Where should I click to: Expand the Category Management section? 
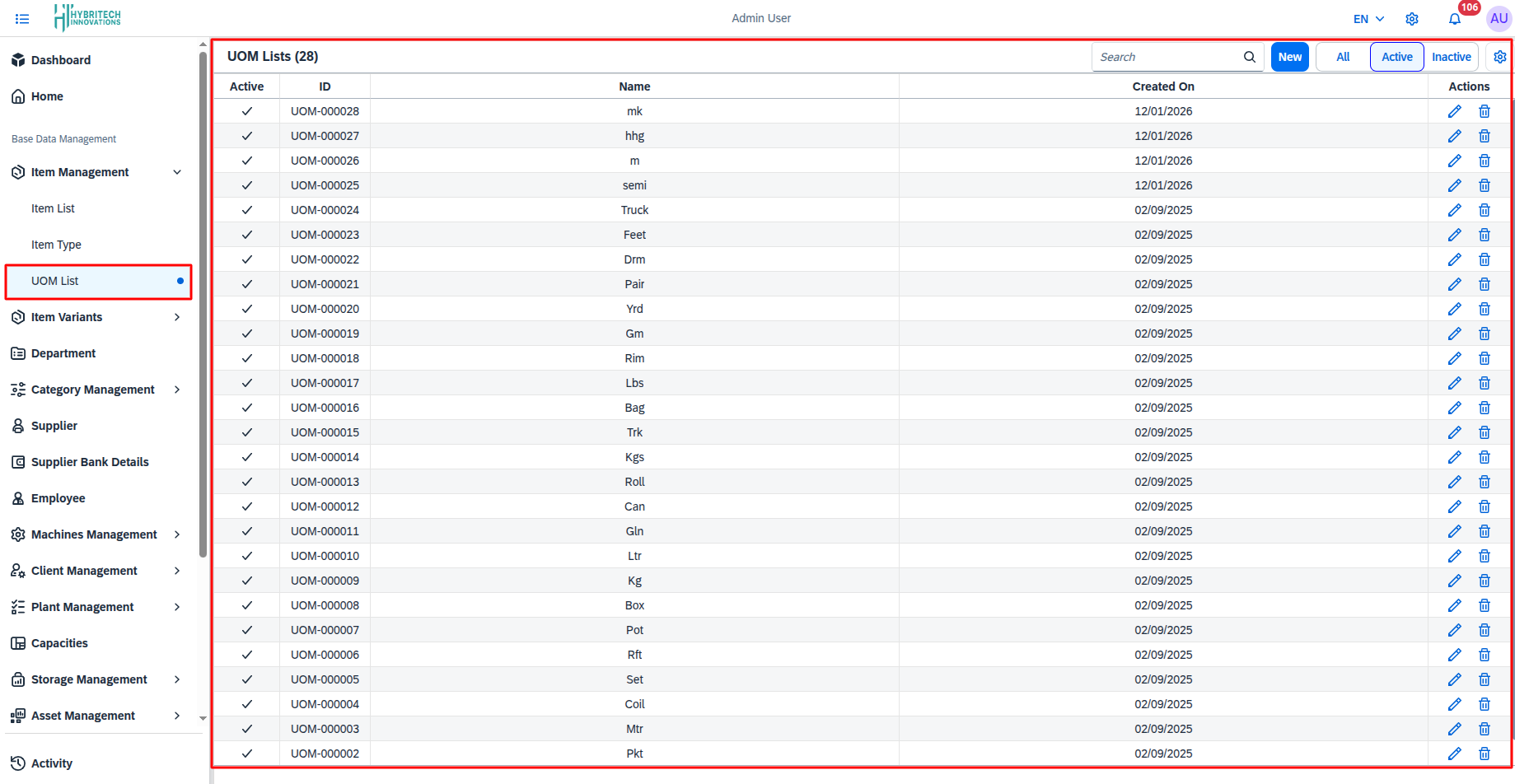(x=177, y=390)
